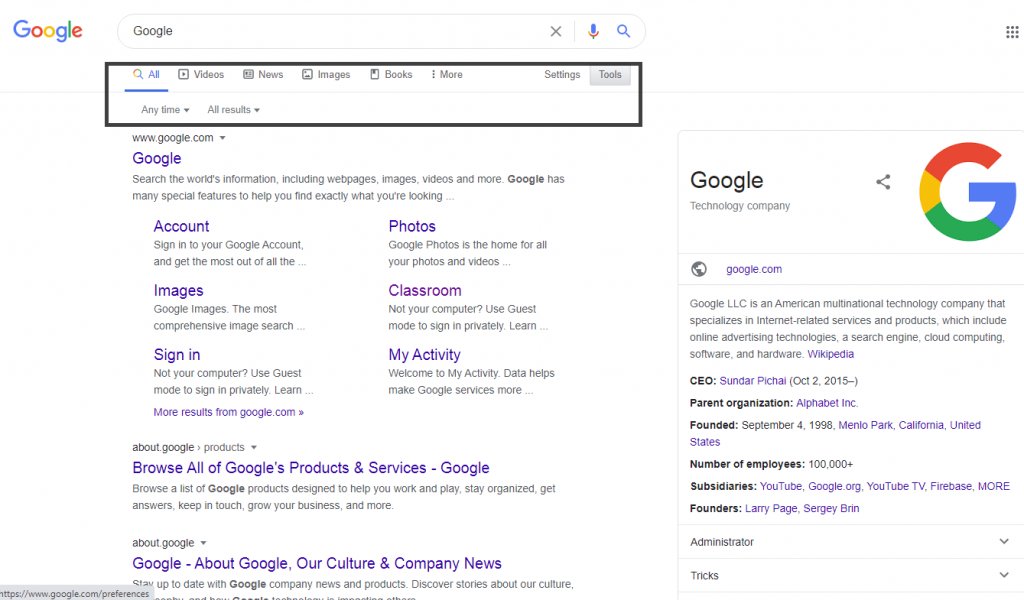
Task: Open the Any time filter dropdown
Action: point(165,110)
